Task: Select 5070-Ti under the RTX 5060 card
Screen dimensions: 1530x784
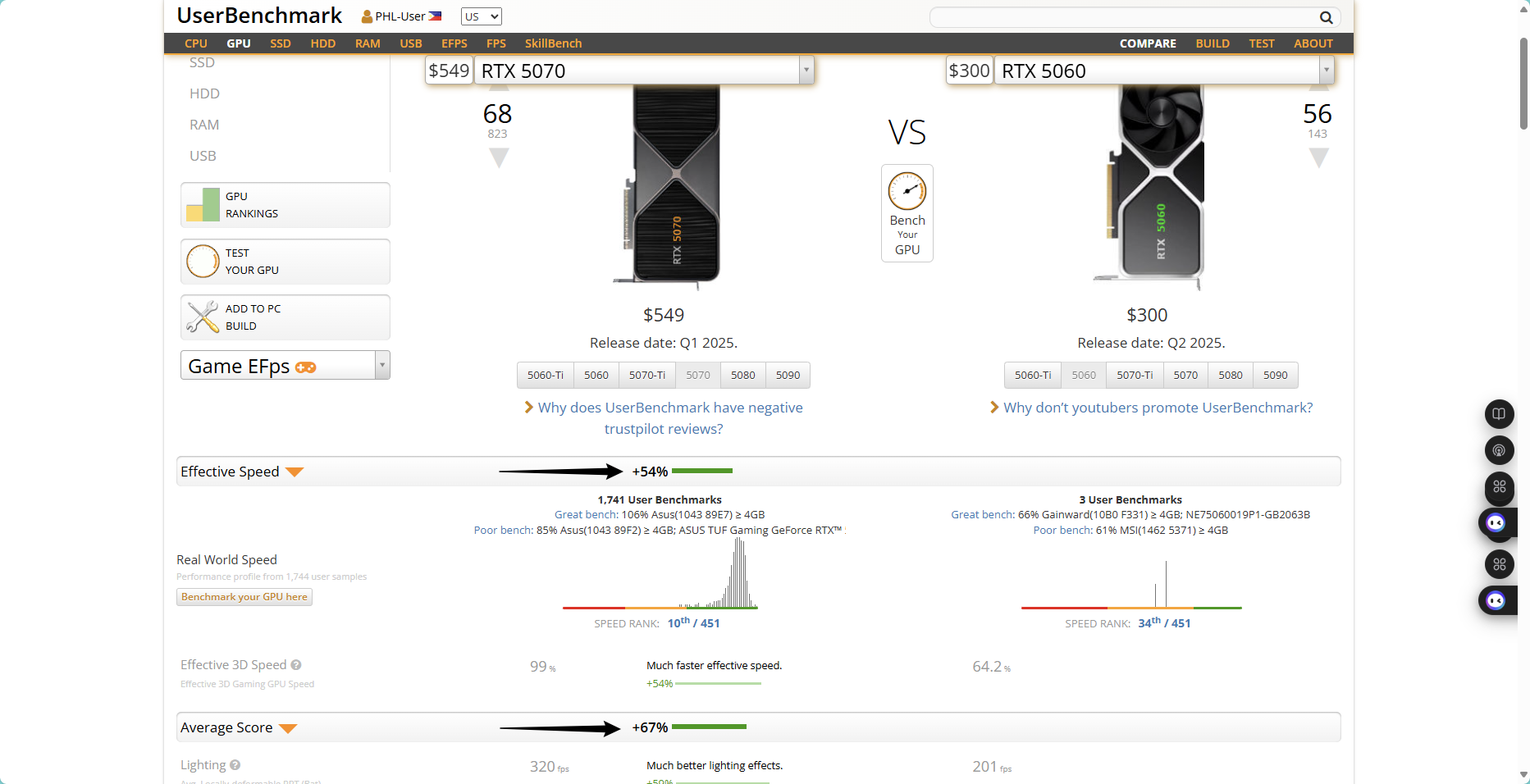Action: click(x=1135, y=375)
